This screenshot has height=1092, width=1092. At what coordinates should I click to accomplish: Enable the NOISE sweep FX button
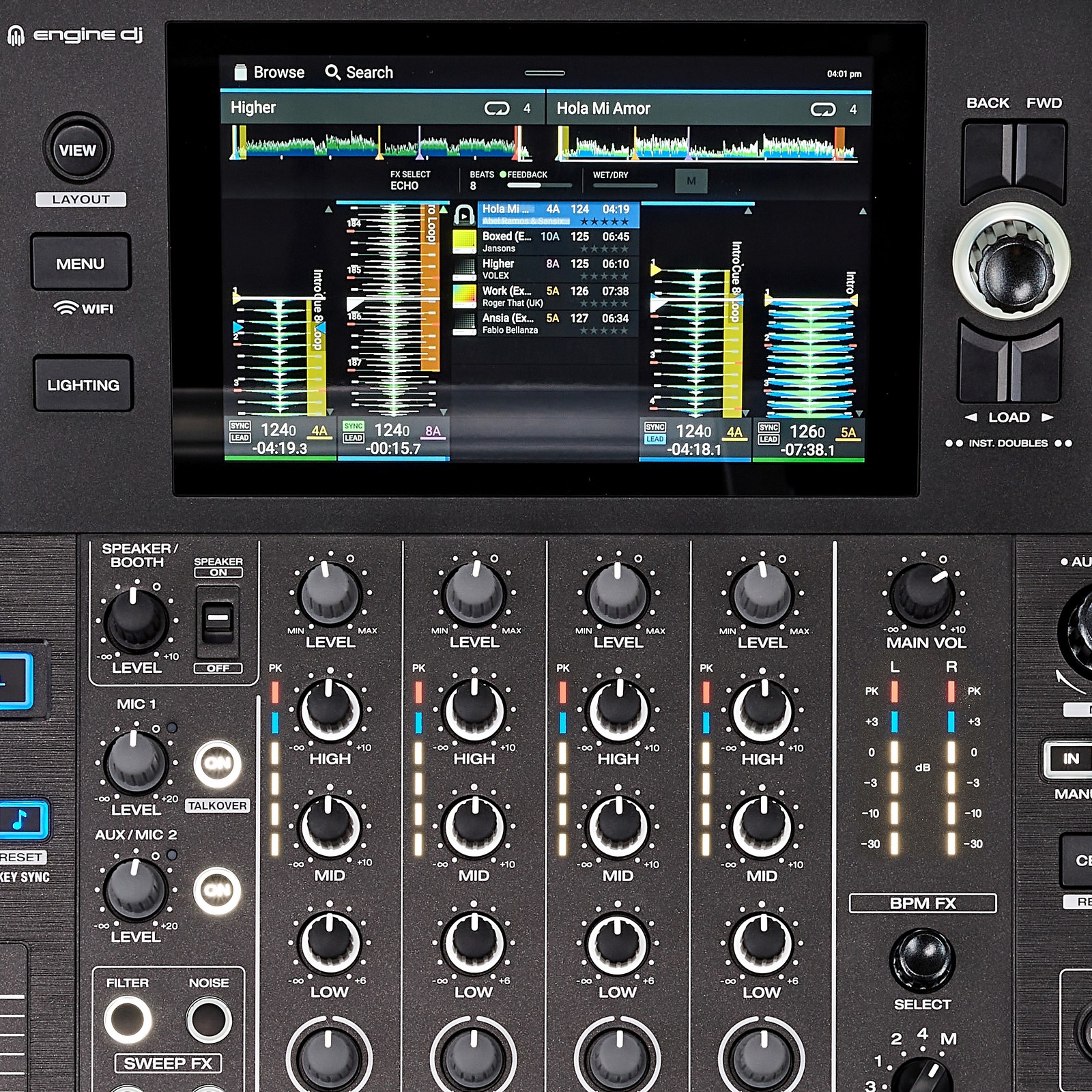pyautogui.click(x=209, y=1020)
